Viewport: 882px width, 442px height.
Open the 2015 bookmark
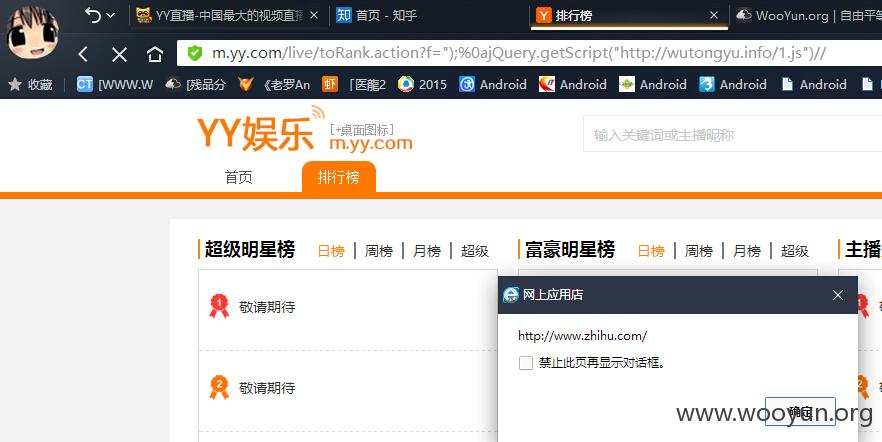coord(422,84)
